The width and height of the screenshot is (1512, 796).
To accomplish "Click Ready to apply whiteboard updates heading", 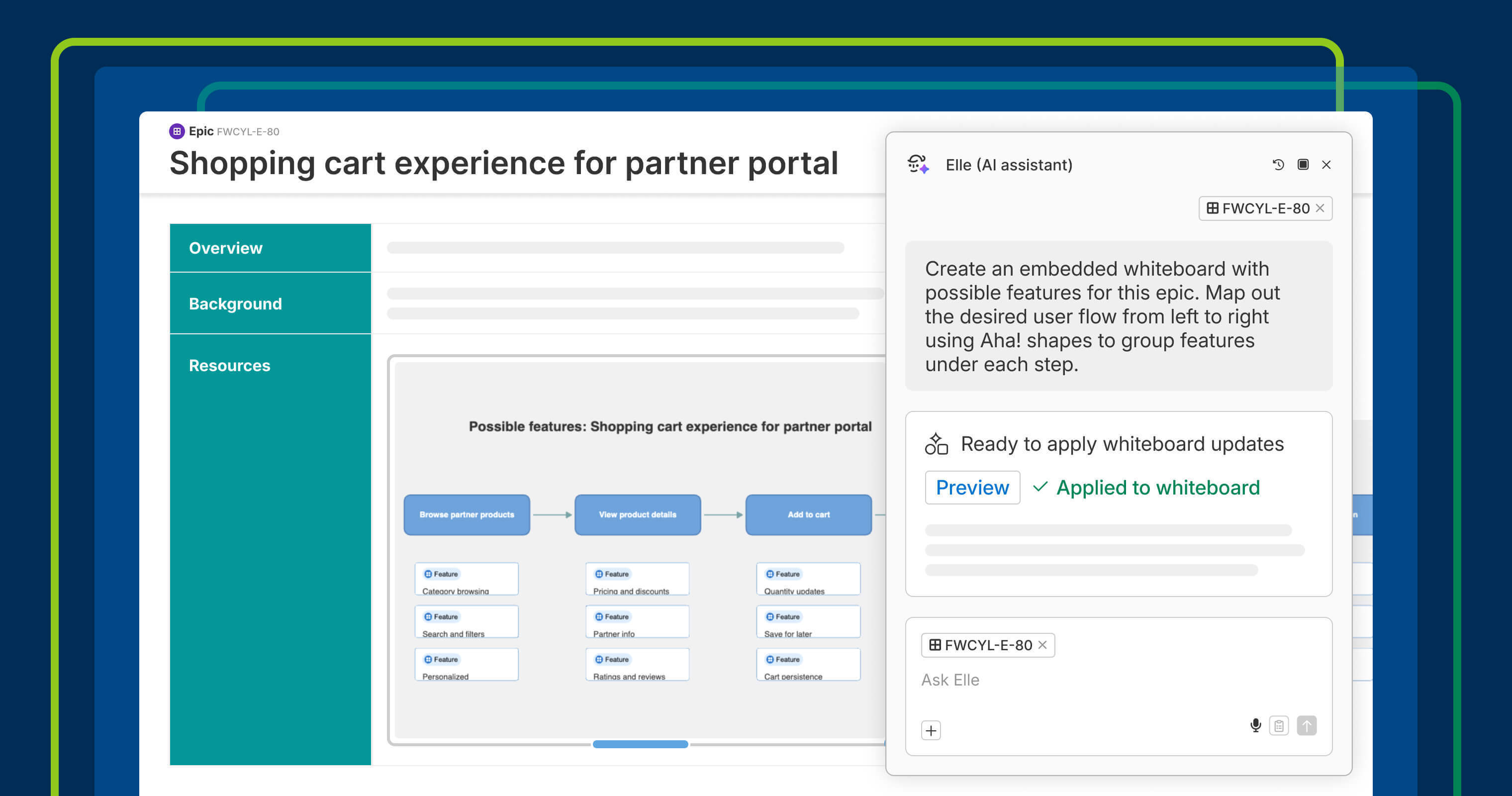I will (1122, 444).
